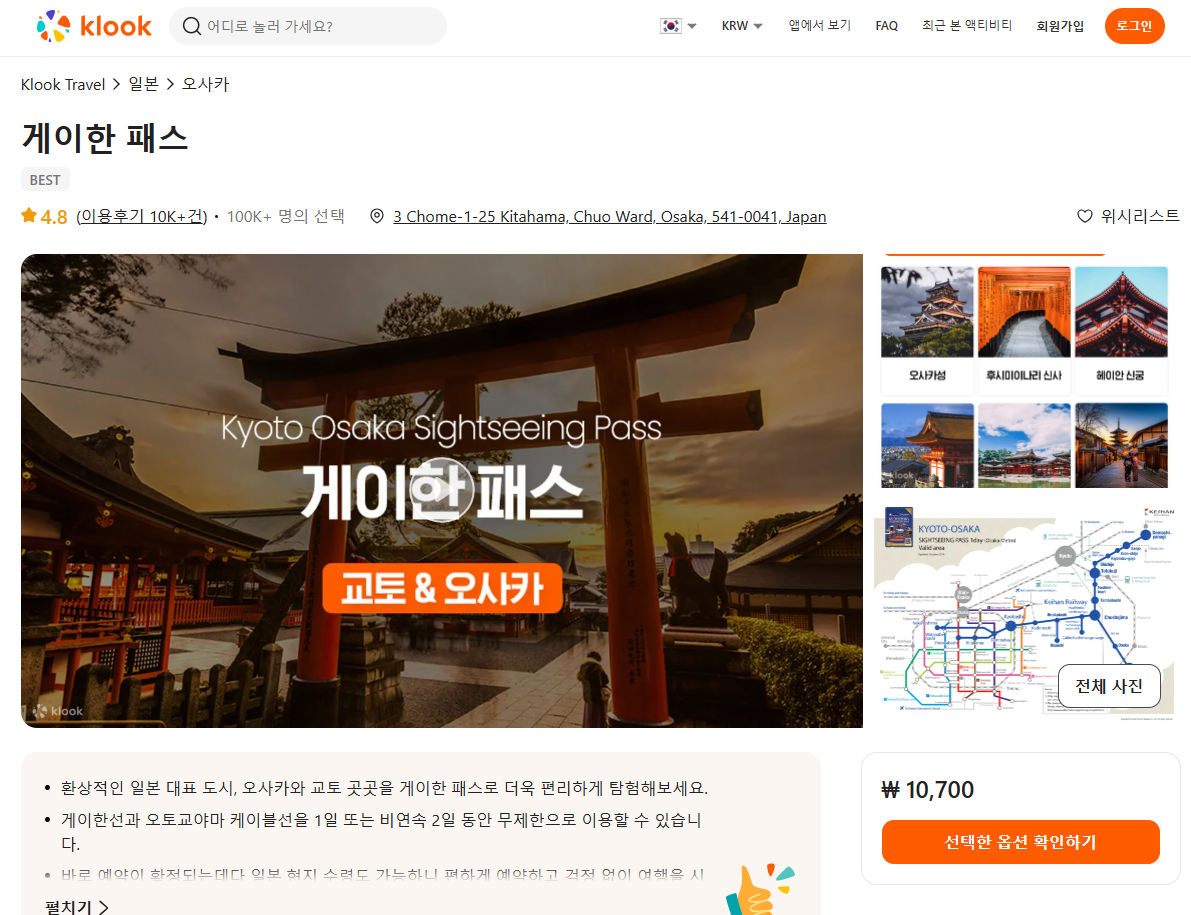Screen dimensions: 1191x915
Task: Click 선택한 옵션 확인하기 button
Action: (1020, 841)
